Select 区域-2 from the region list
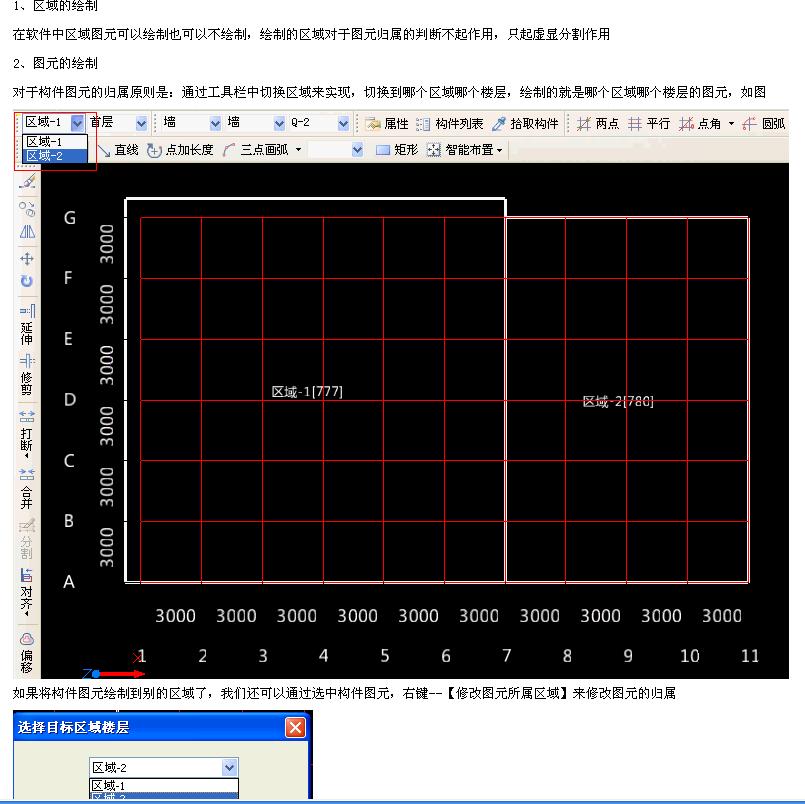The image size is (805, 804). point(57,157)
